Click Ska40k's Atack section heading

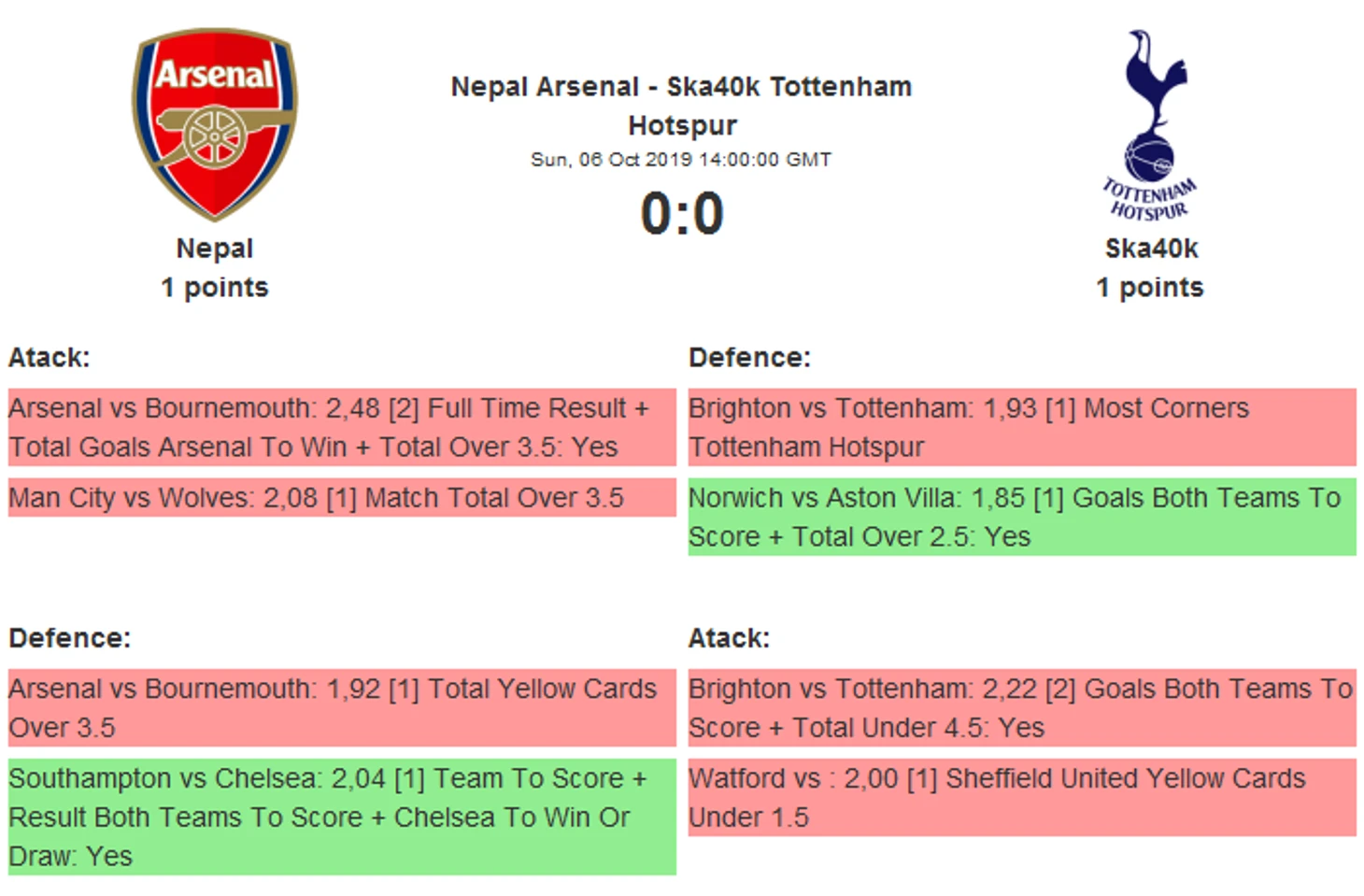pos(729,638)
